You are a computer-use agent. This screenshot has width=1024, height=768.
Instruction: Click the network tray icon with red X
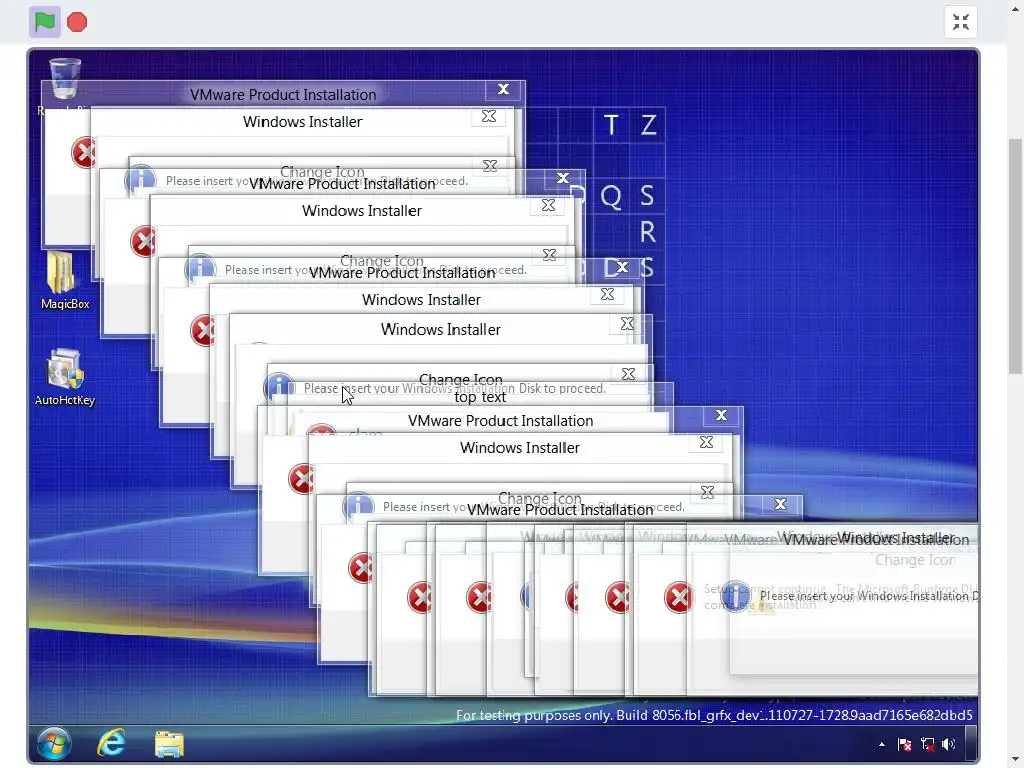[927, 744]
